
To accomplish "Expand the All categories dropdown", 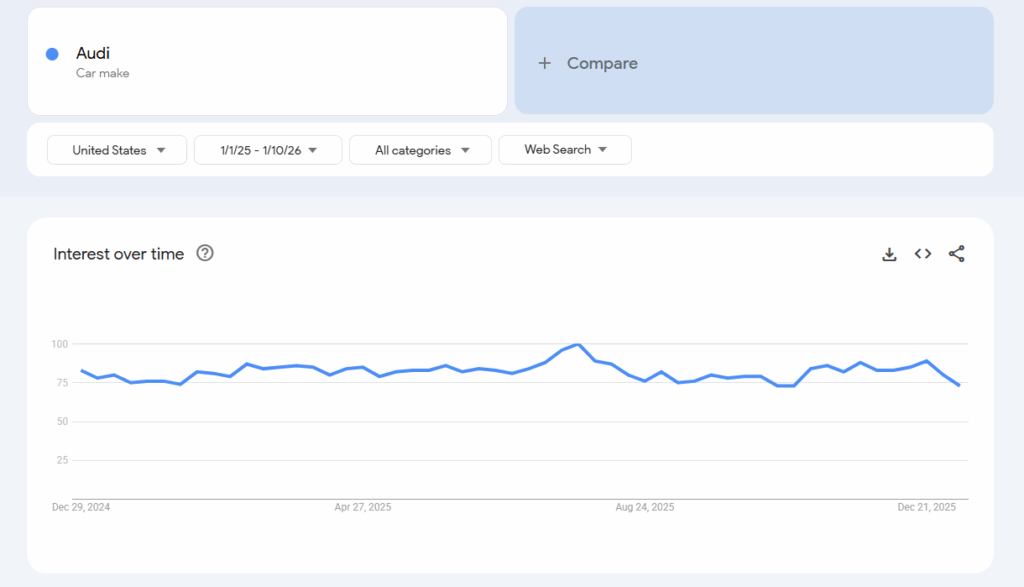I will pos(420,149).
